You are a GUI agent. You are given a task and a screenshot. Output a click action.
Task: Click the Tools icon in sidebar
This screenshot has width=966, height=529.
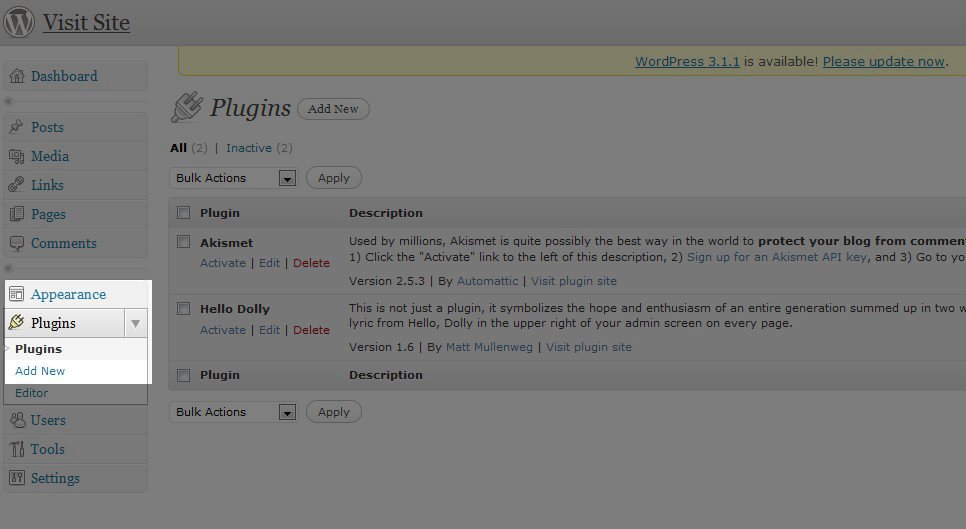(x=17, y=449)
